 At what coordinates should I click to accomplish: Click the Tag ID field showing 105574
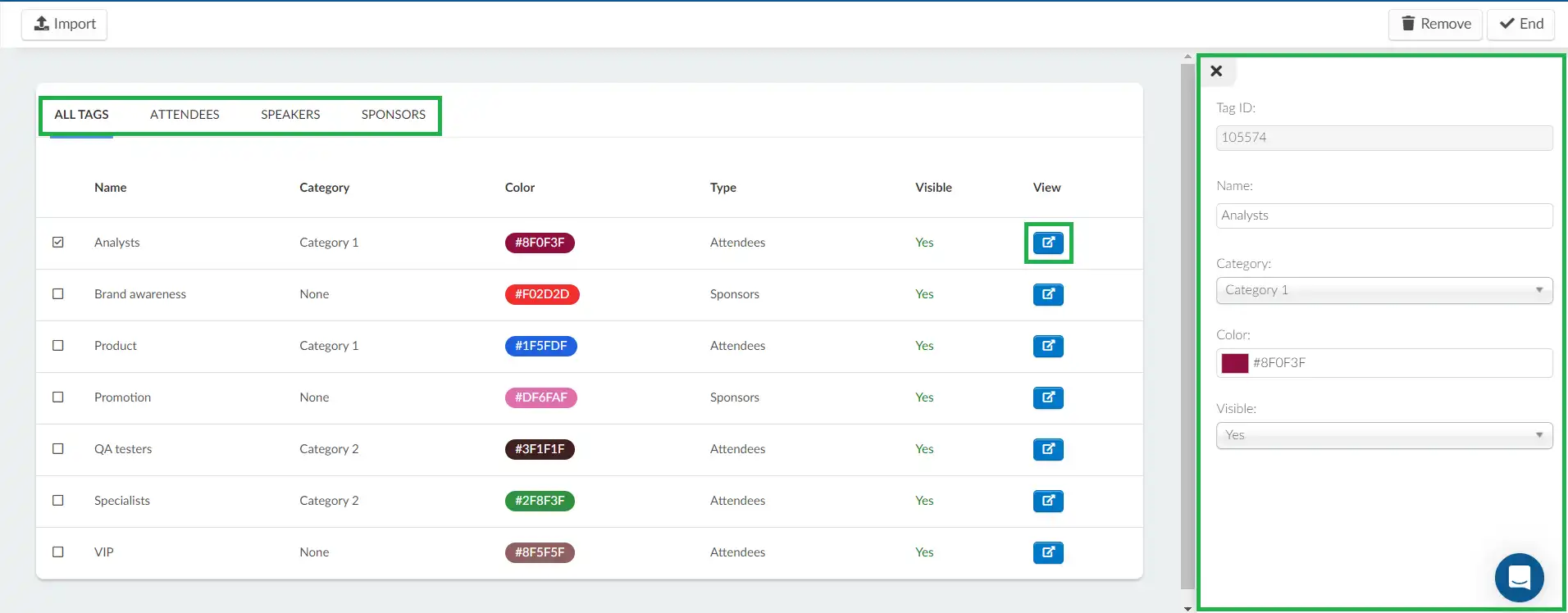point(1384,138)
